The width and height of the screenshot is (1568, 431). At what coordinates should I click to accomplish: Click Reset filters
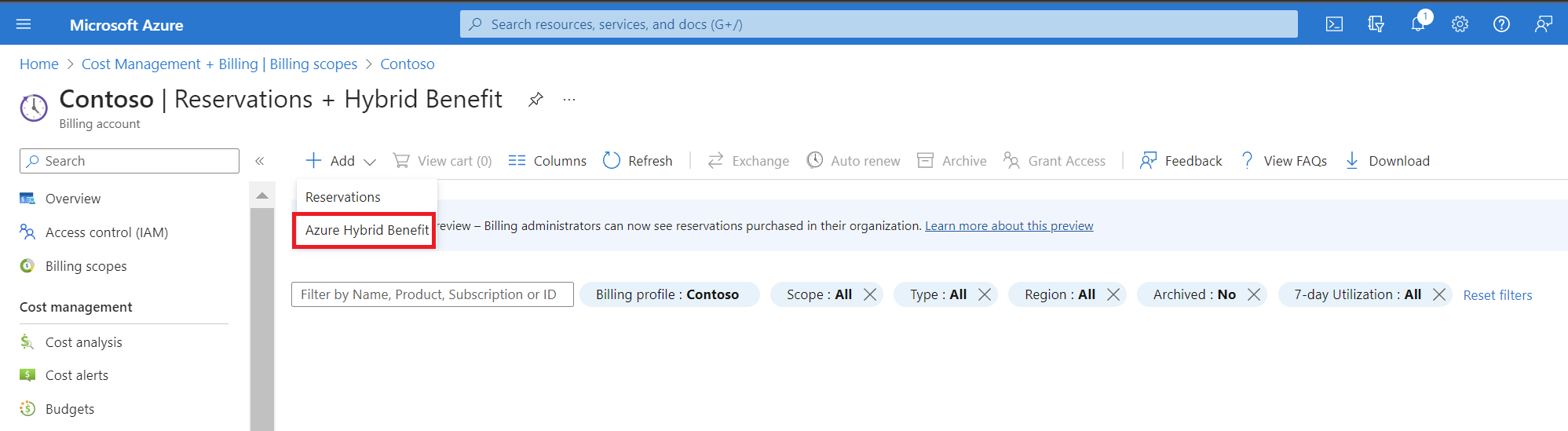1497,295
